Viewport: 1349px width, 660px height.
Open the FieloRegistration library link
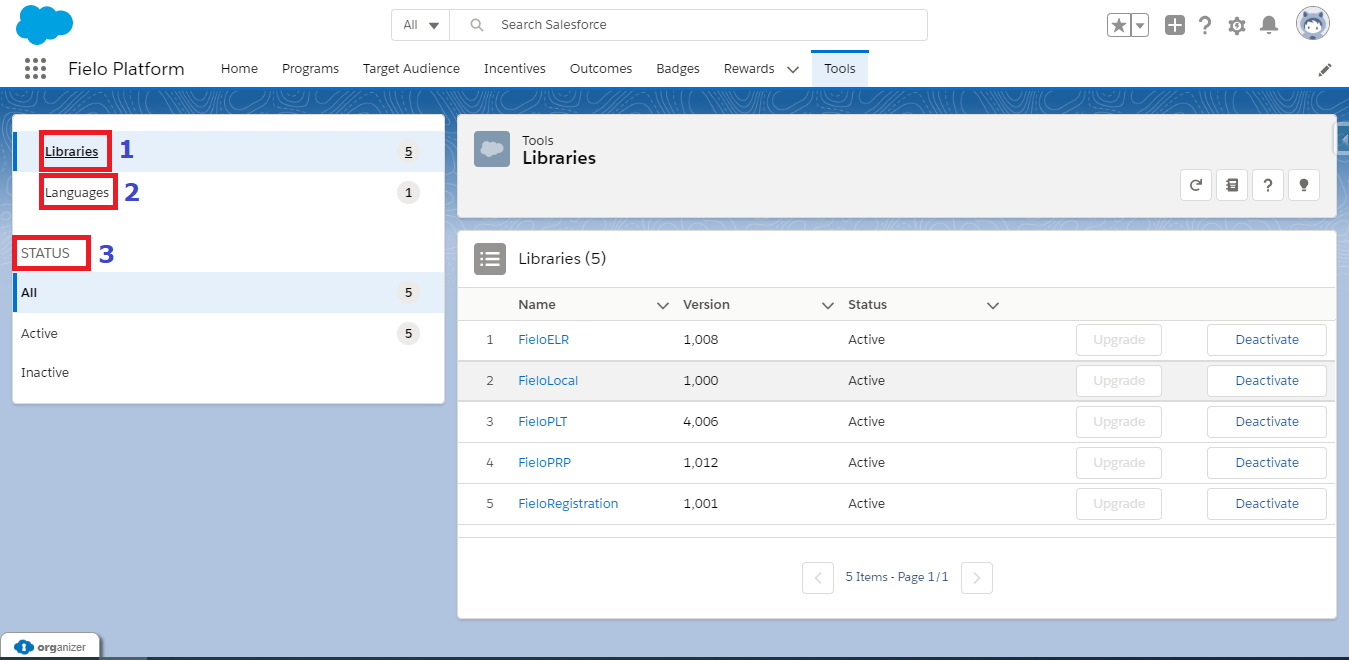(x=568, y=504)
